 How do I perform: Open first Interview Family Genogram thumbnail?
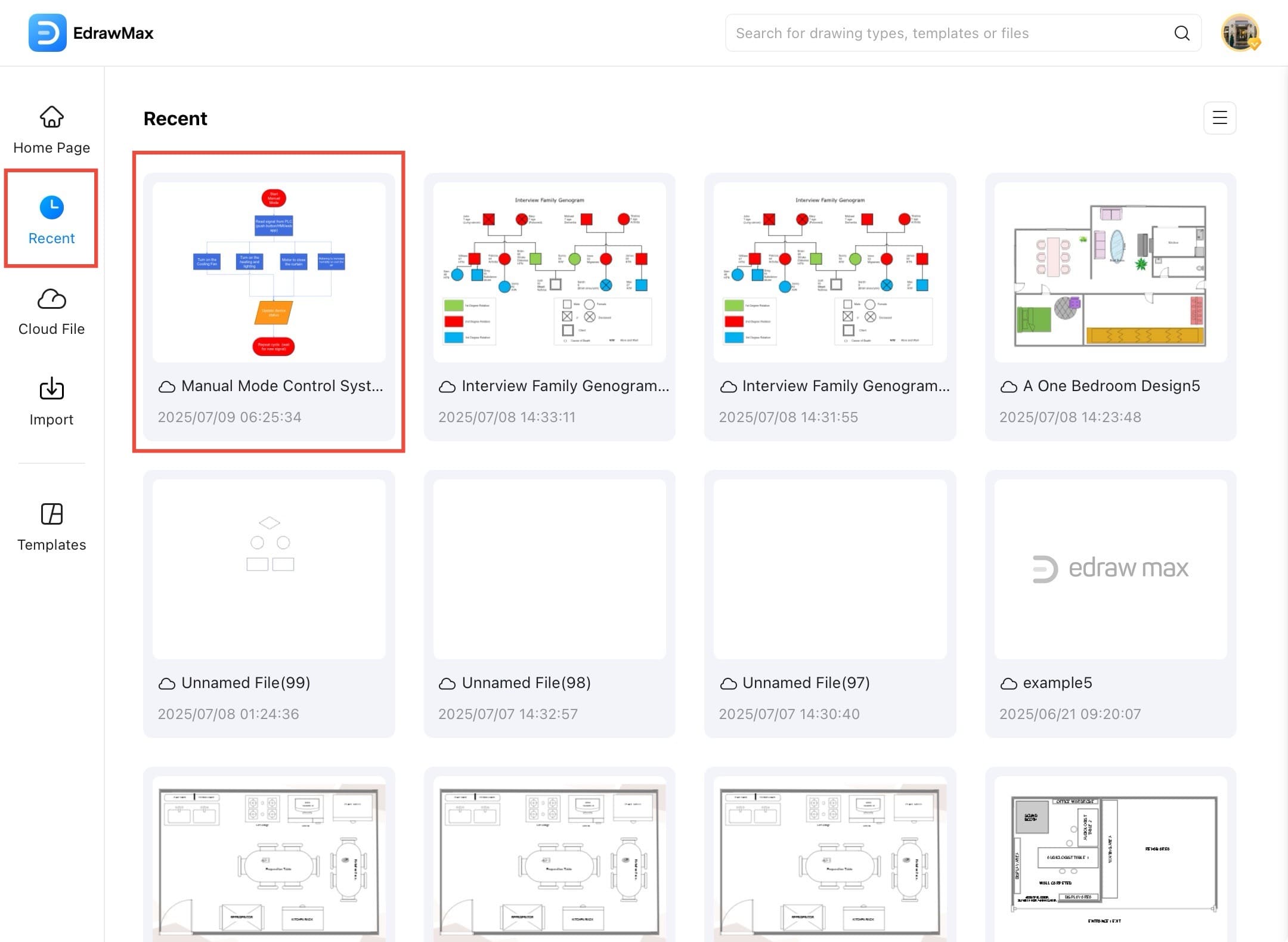pos(549,272)
